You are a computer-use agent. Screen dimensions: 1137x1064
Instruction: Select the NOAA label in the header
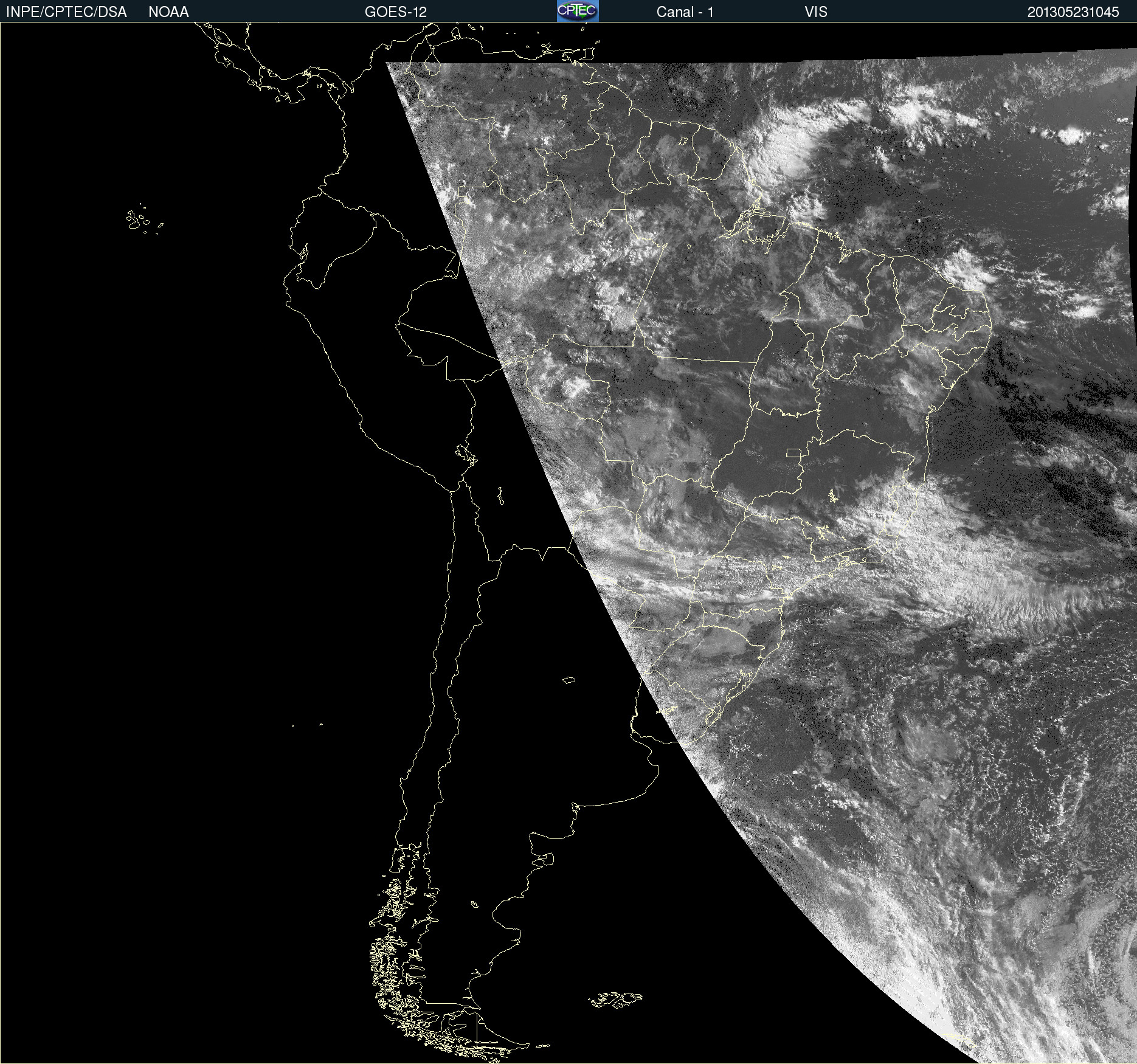168,12
